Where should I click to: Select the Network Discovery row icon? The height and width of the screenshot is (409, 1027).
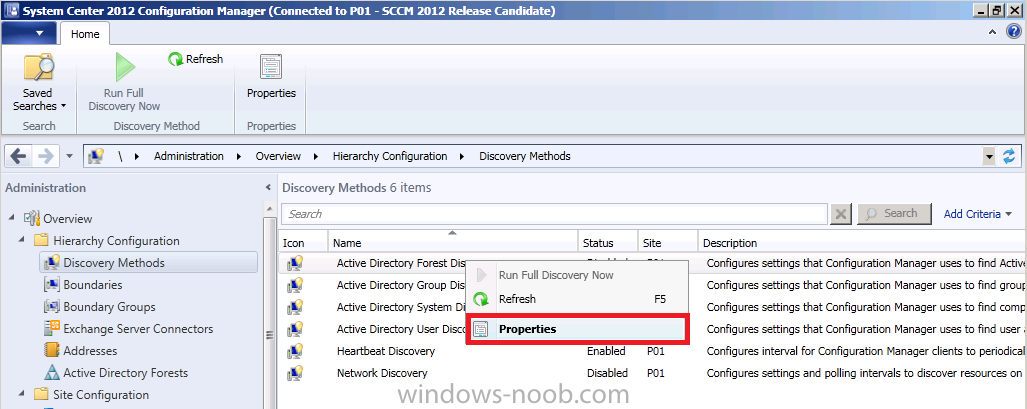(x=294, y=373)
